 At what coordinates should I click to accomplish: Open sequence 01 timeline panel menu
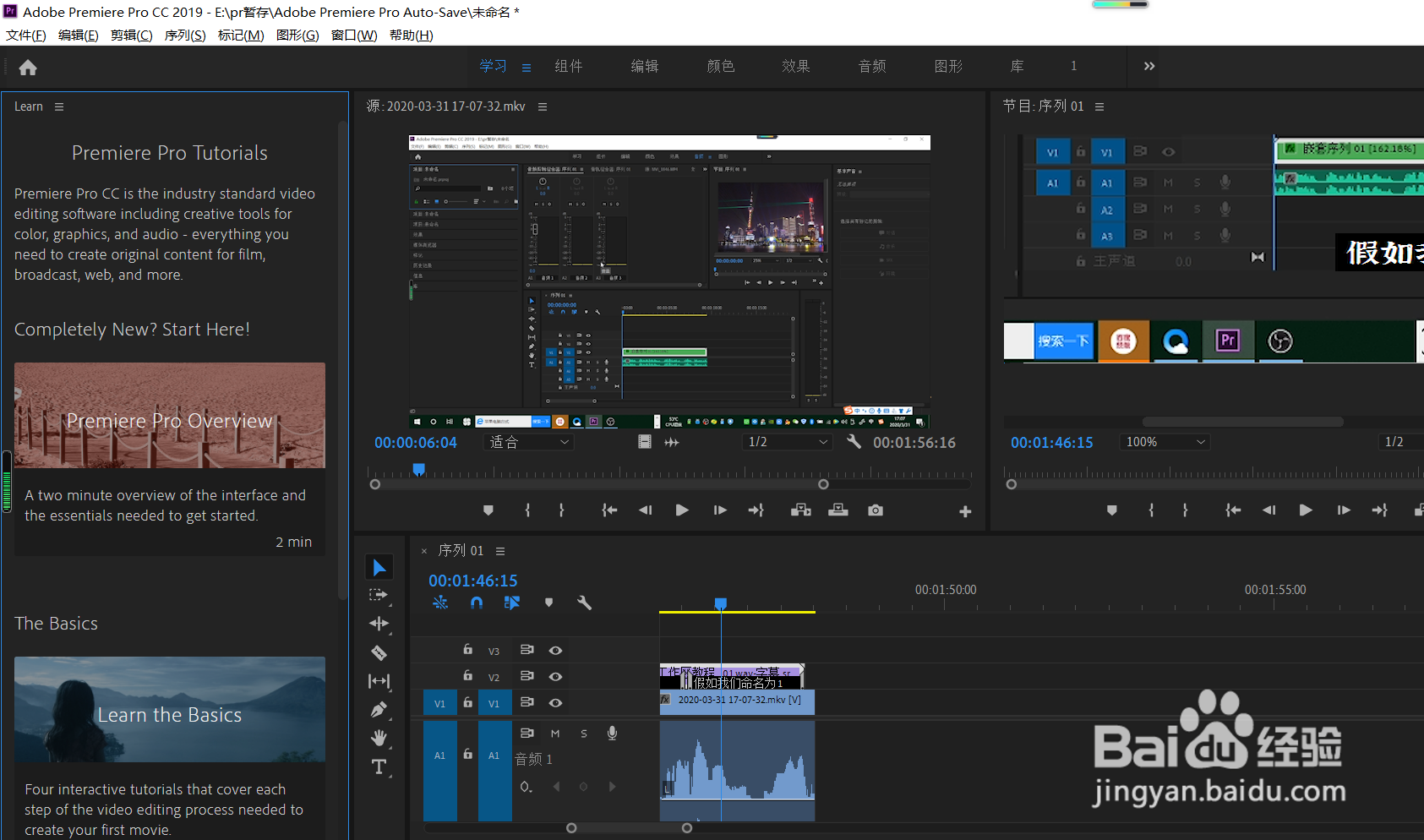(x=500, y=551)
